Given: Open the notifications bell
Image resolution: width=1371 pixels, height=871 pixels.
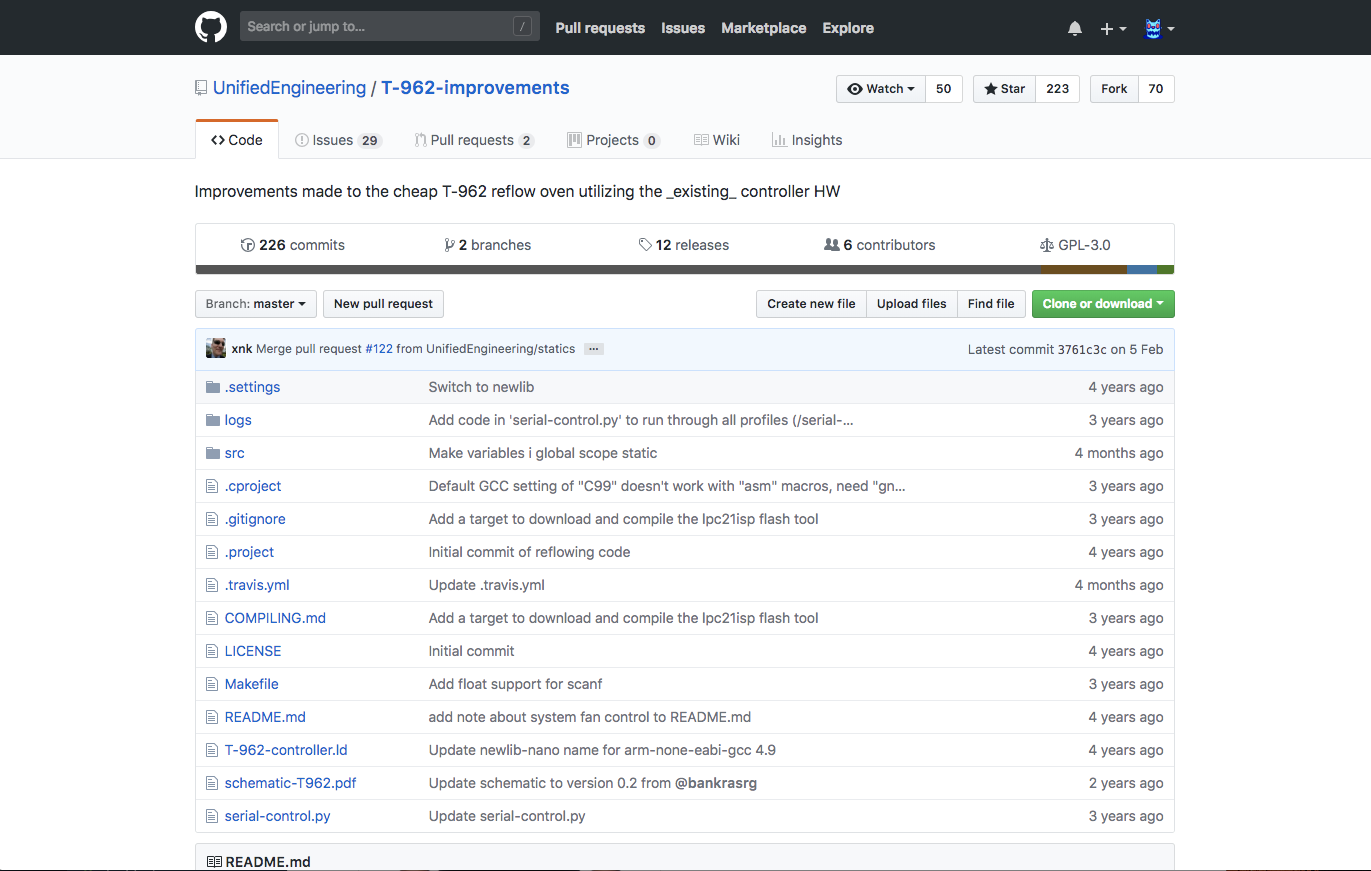Looking at the screenshot, I should pyautogui.click(x=1075, y=28).
